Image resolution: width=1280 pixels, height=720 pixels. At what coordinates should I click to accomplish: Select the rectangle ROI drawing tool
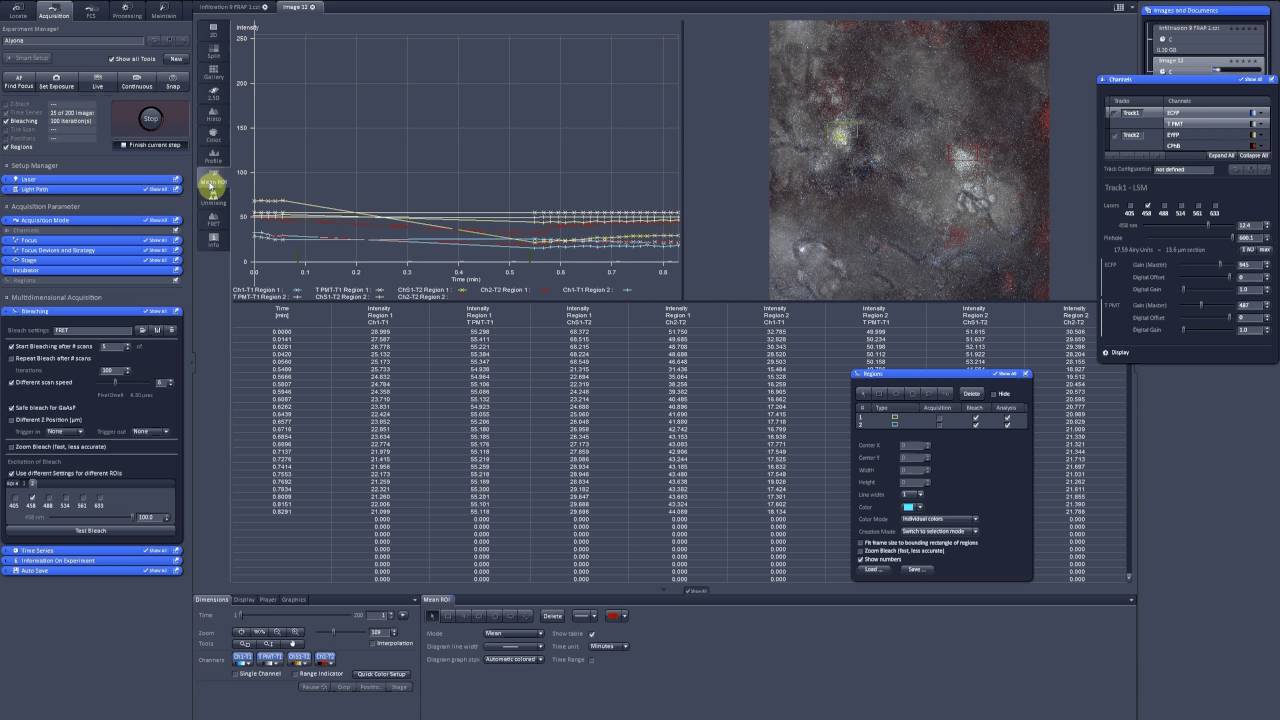[449, 616]
